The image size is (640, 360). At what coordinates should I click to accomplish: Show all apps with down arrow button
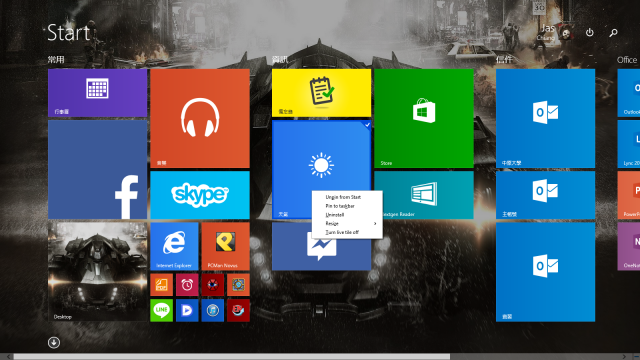(x=54, y=342)
